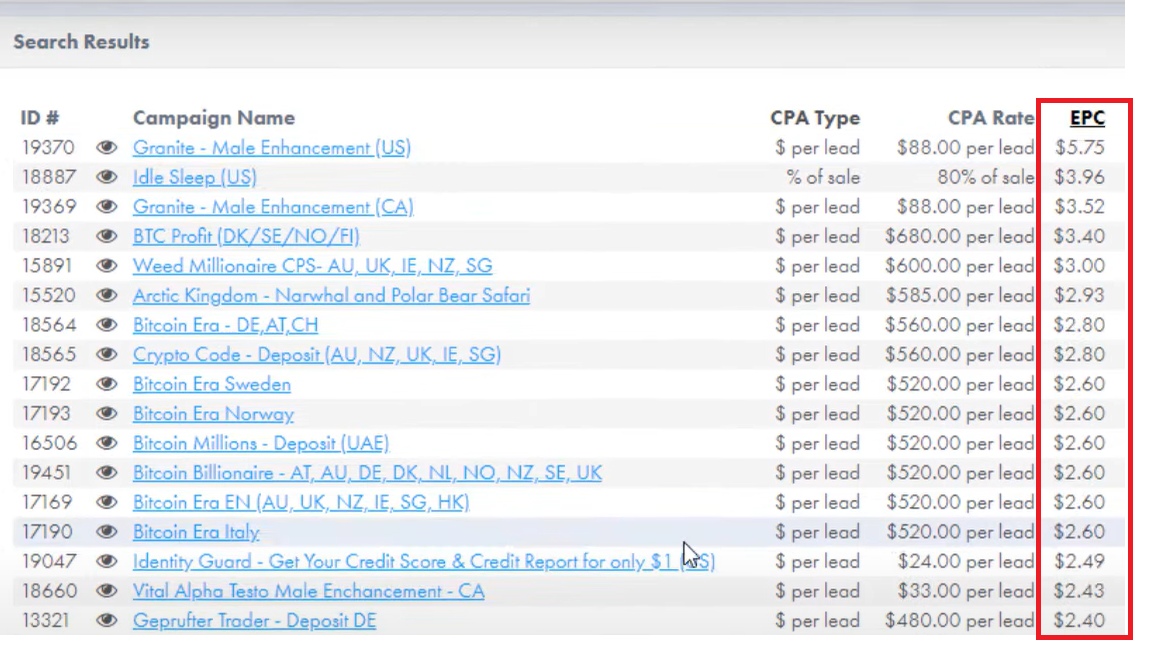
Task: Preview Geprufter Trader - Deposit DE eye icon
Action: 107,620
